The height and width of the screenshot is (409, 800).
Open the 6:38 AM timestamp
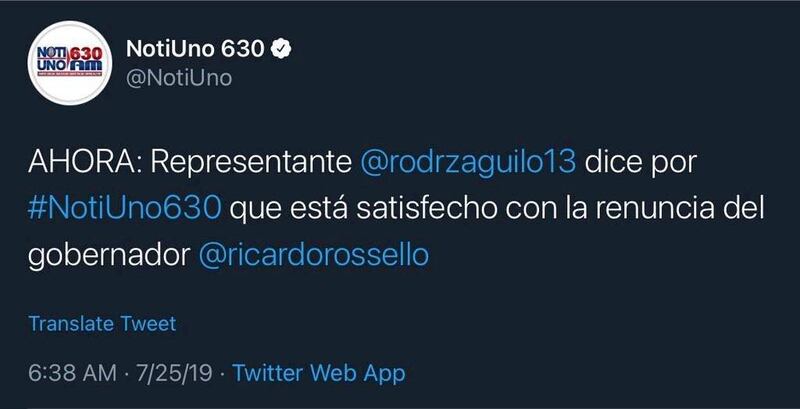[x=72, y=373]
